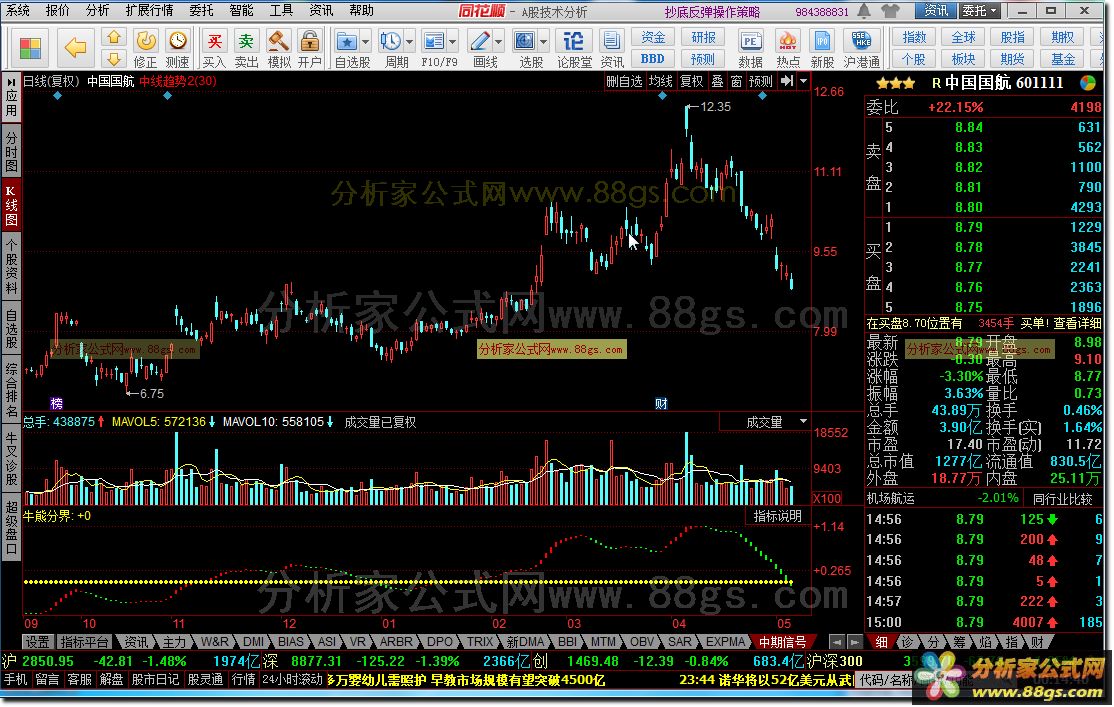Click the BBD toolbar button
1114x707 pixels.
point(652,59)
